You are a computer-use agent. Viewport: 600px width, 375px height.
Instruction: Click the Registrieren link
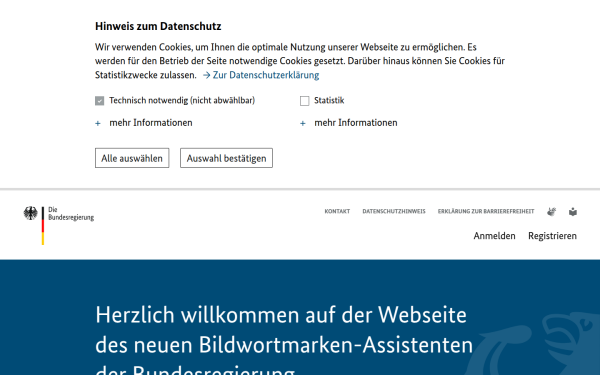click(x=552, y=236)
